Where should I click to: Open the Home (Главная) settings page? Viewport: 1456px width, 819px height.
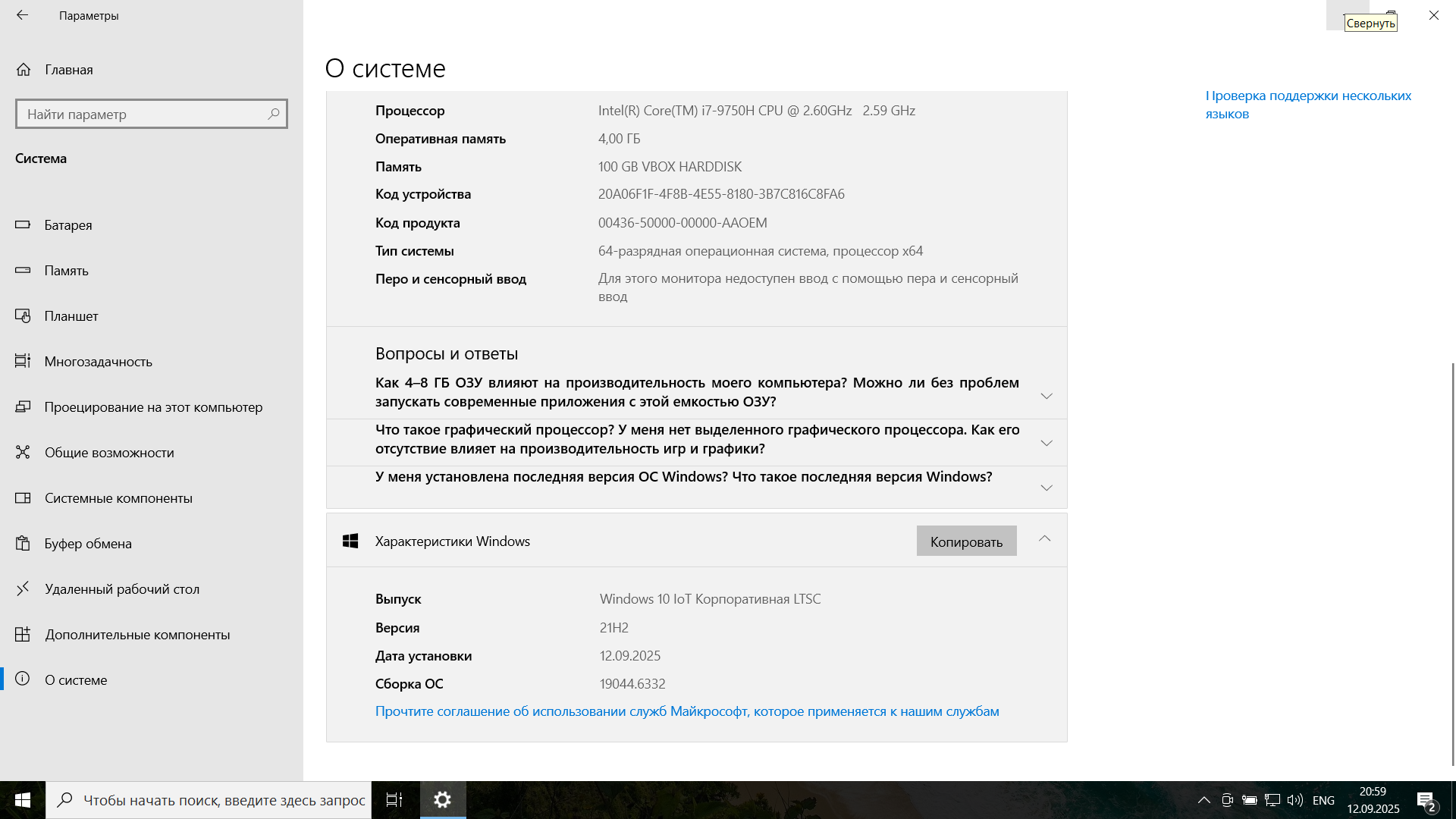click(x=68, y=70)
